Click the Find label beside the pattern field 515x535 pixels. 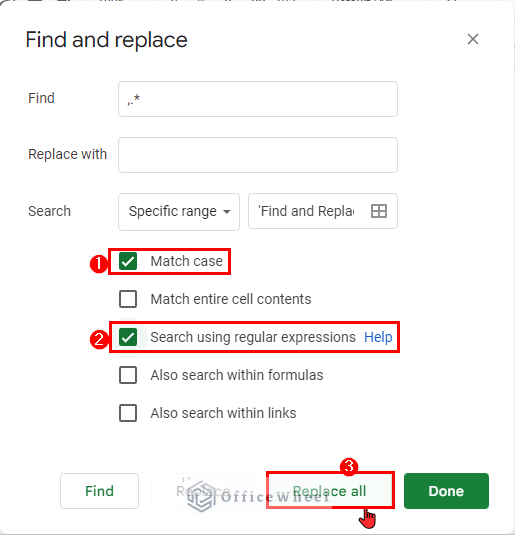pos(41,98)
